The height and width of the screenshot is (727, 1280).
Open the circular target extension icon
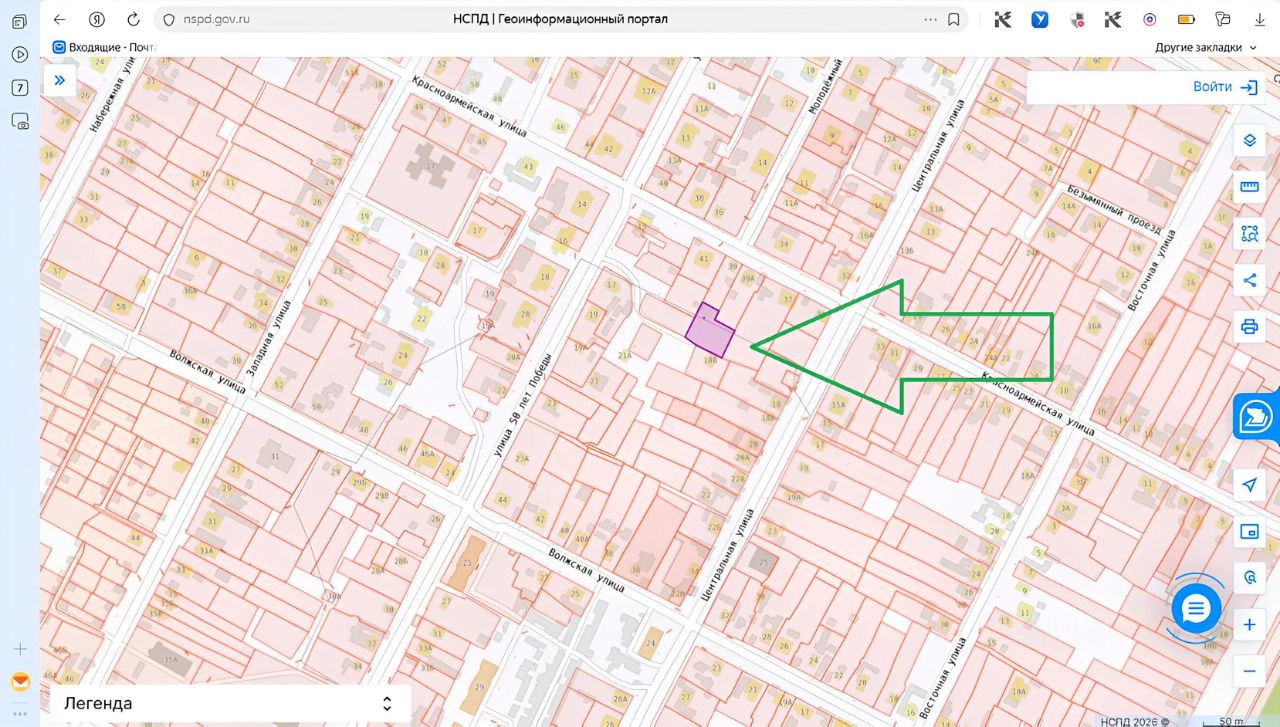click(1150, 19)
